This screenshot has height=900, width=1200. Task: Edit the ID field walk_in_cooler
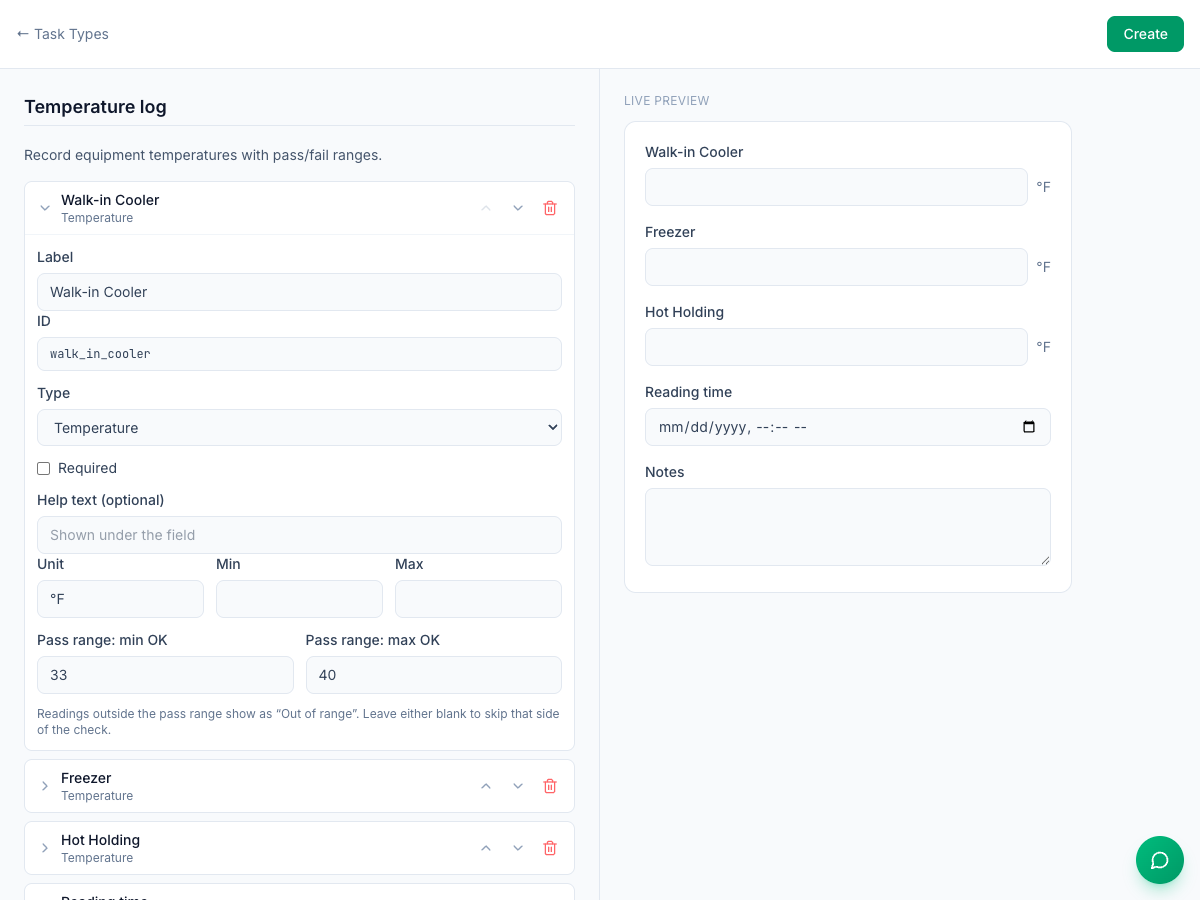[x=299, y=354]
